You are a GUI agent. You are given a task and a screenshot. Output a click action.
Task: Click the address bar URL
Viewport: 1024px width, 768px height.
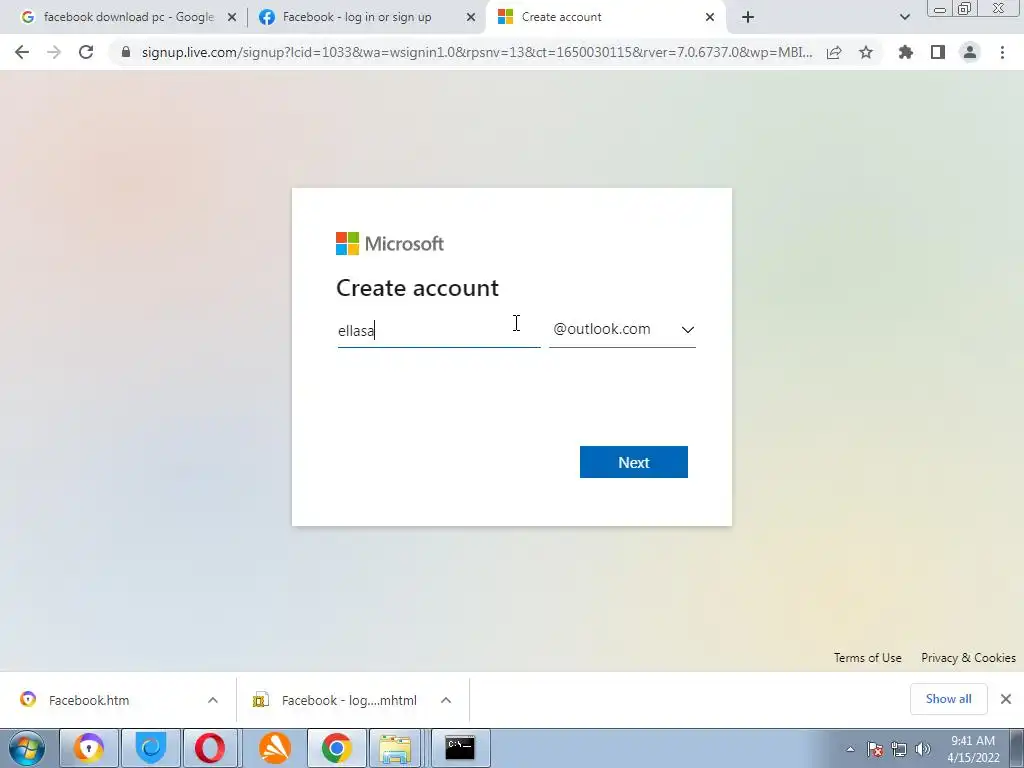click(x=477, y=52)
